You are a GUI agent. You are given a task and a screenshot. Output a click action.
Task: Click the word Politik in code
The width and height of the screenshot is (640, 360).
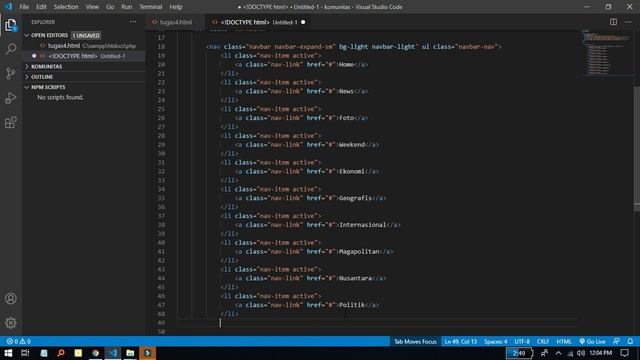tap(352, 305)
